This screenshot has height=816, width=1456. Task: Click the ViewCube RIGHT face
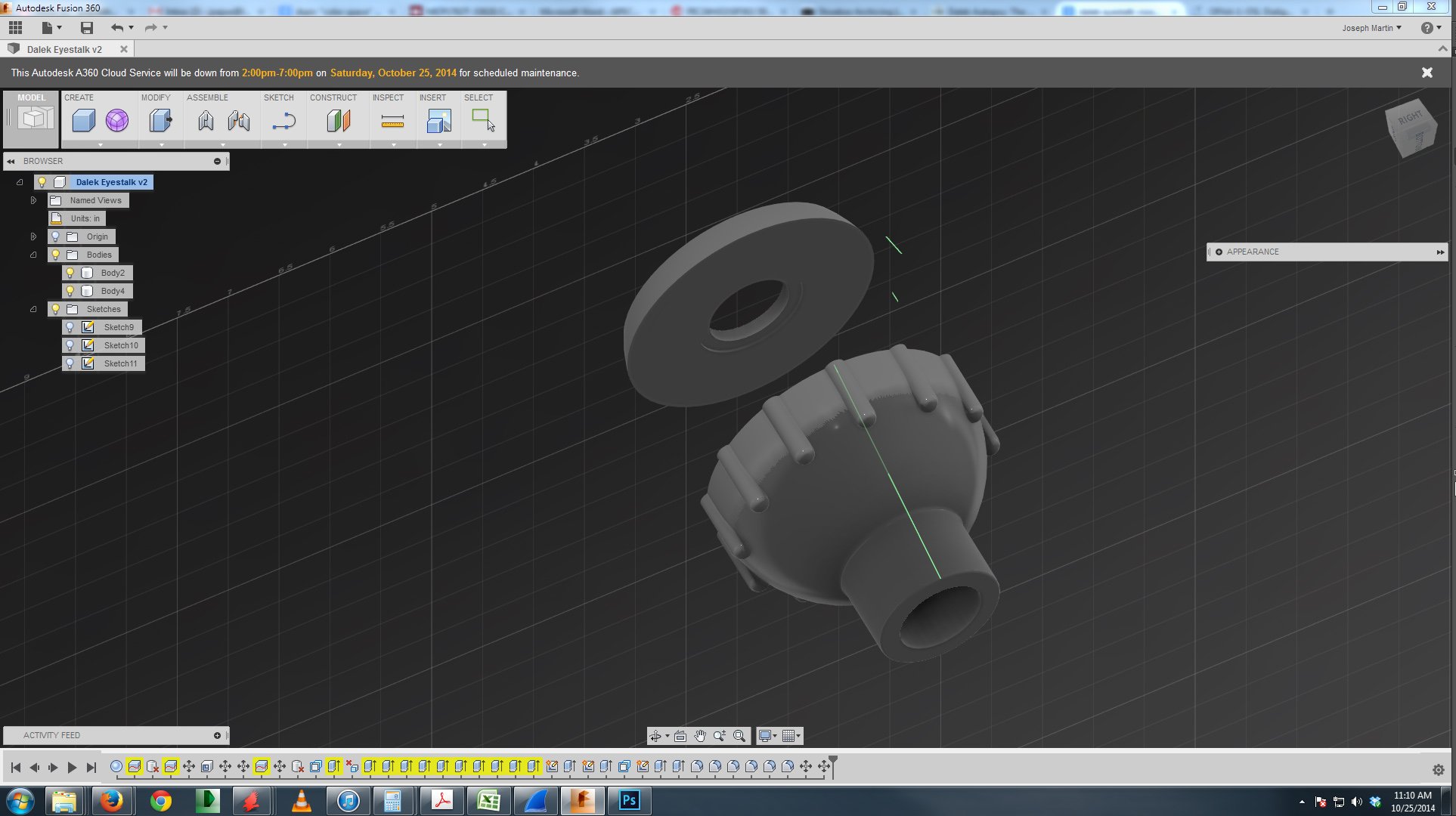1409,118
